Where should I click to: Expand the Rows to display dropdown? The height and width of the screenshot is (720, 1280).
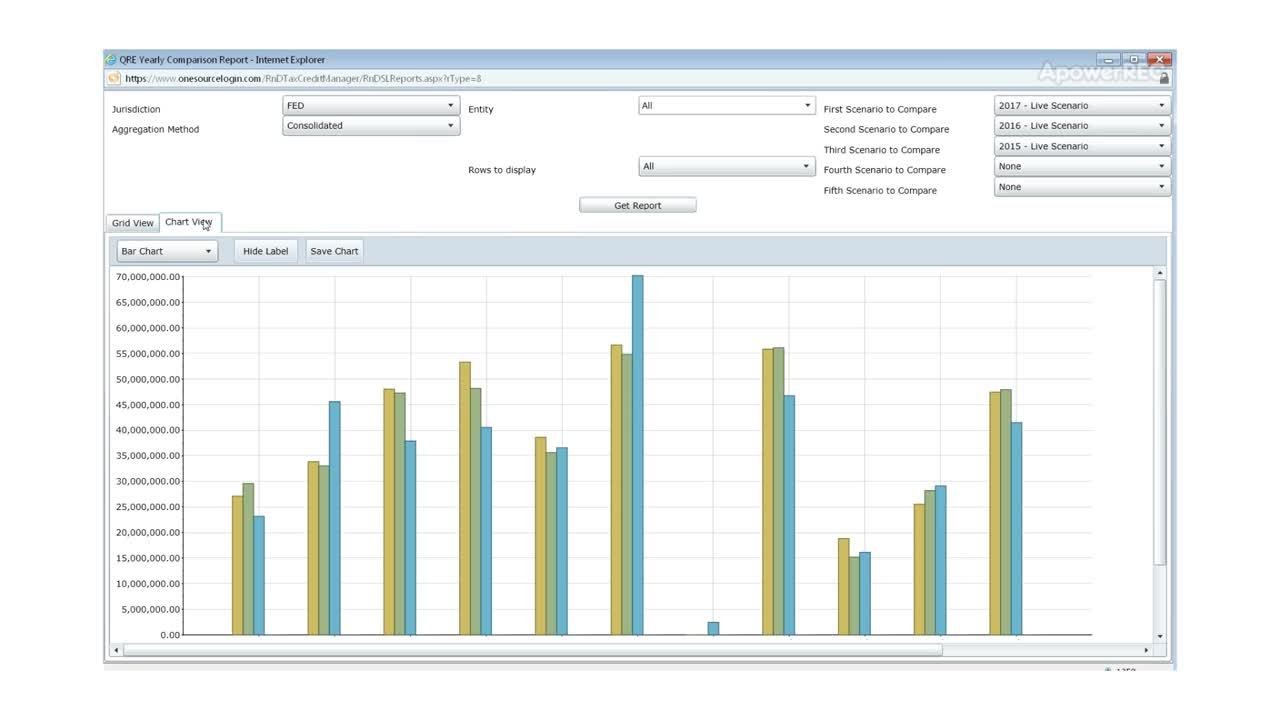726,167
